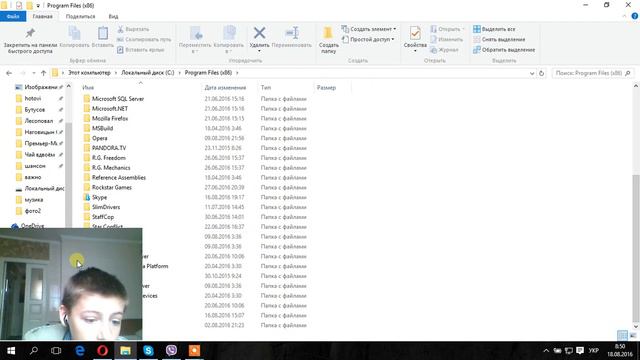
Task: Open Task View on the taskbar
Action: 56,351
